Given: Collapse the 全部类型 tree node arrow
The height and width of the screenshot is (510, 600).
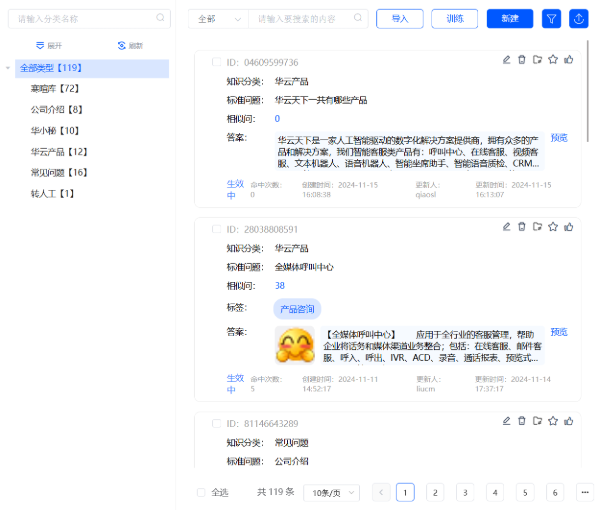Looking at the screenshot, I should pyautogui.click(x=9, y=68).
